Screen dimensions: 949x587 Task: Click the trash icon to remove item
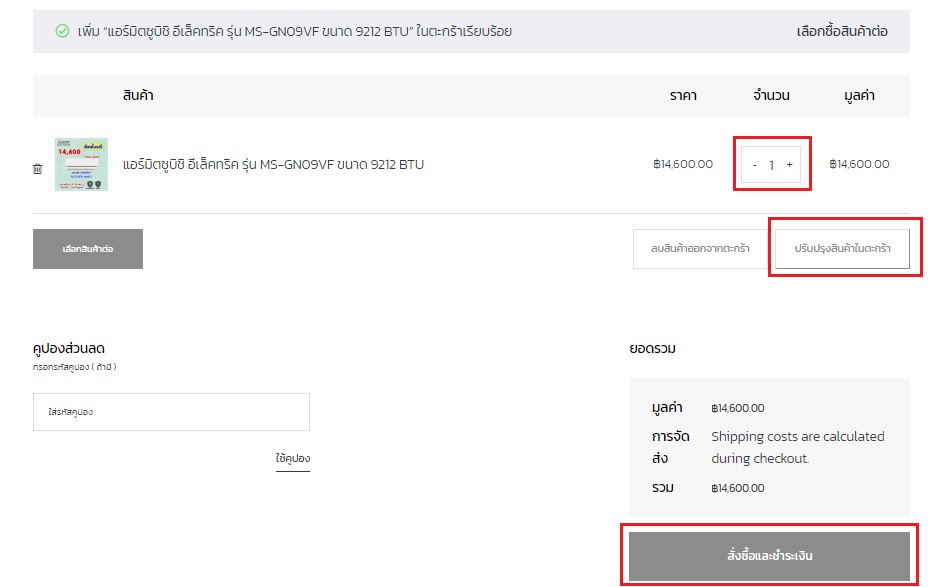38,169
